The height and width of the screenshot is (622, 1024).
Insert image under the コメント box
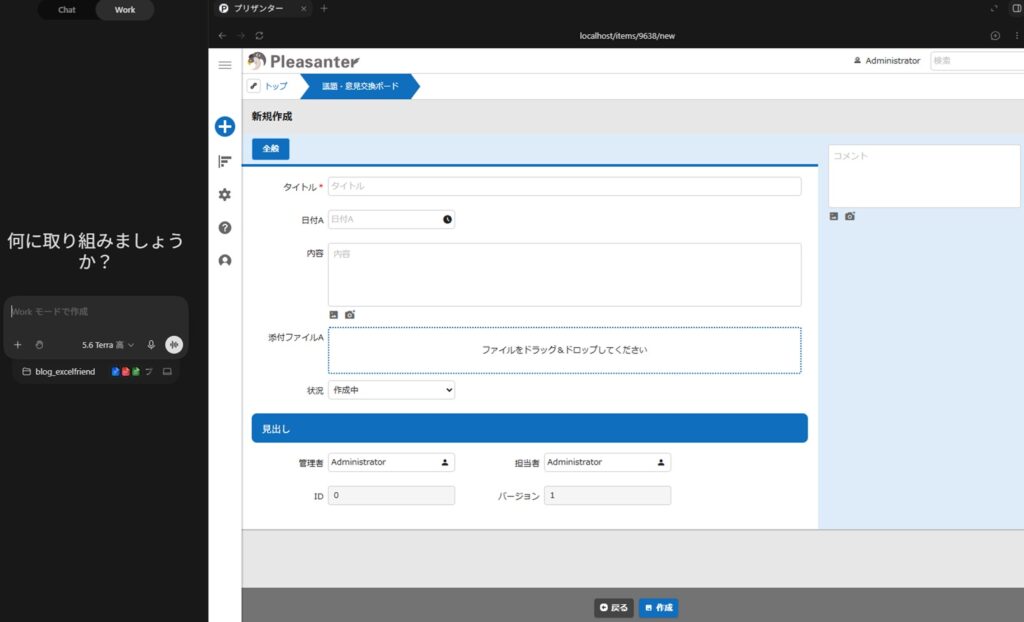(x=834, y=216)
